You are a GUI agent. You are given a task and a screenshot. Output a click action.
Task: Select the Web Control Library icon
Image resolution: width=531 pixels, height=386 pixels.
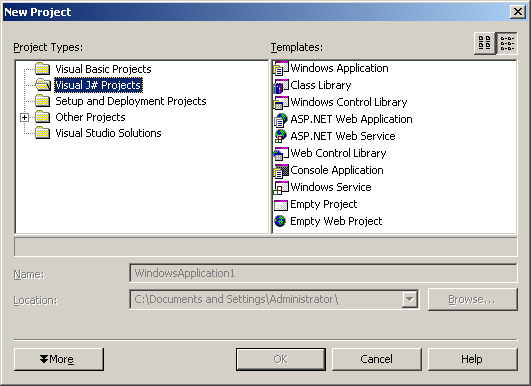tap(281, 153)
